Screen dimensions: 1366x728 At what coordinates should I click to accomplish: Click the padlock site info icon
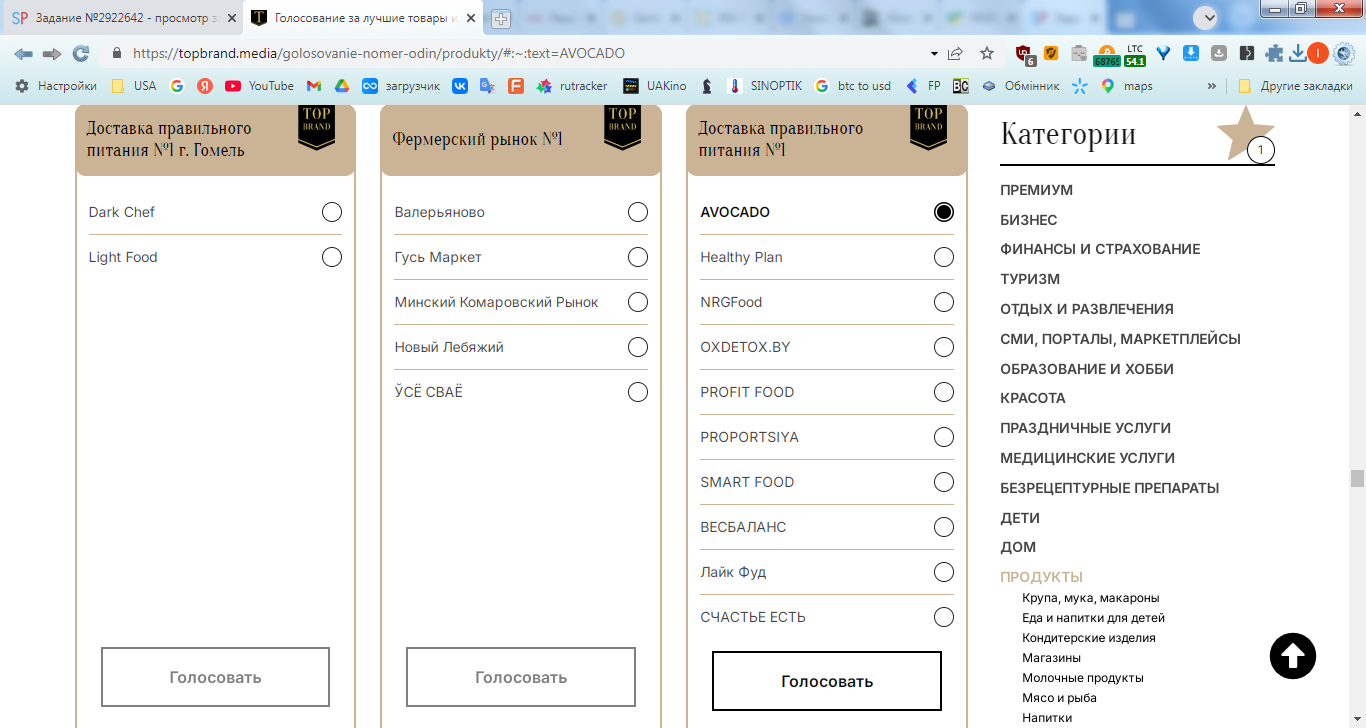click(x=117, y=54)
